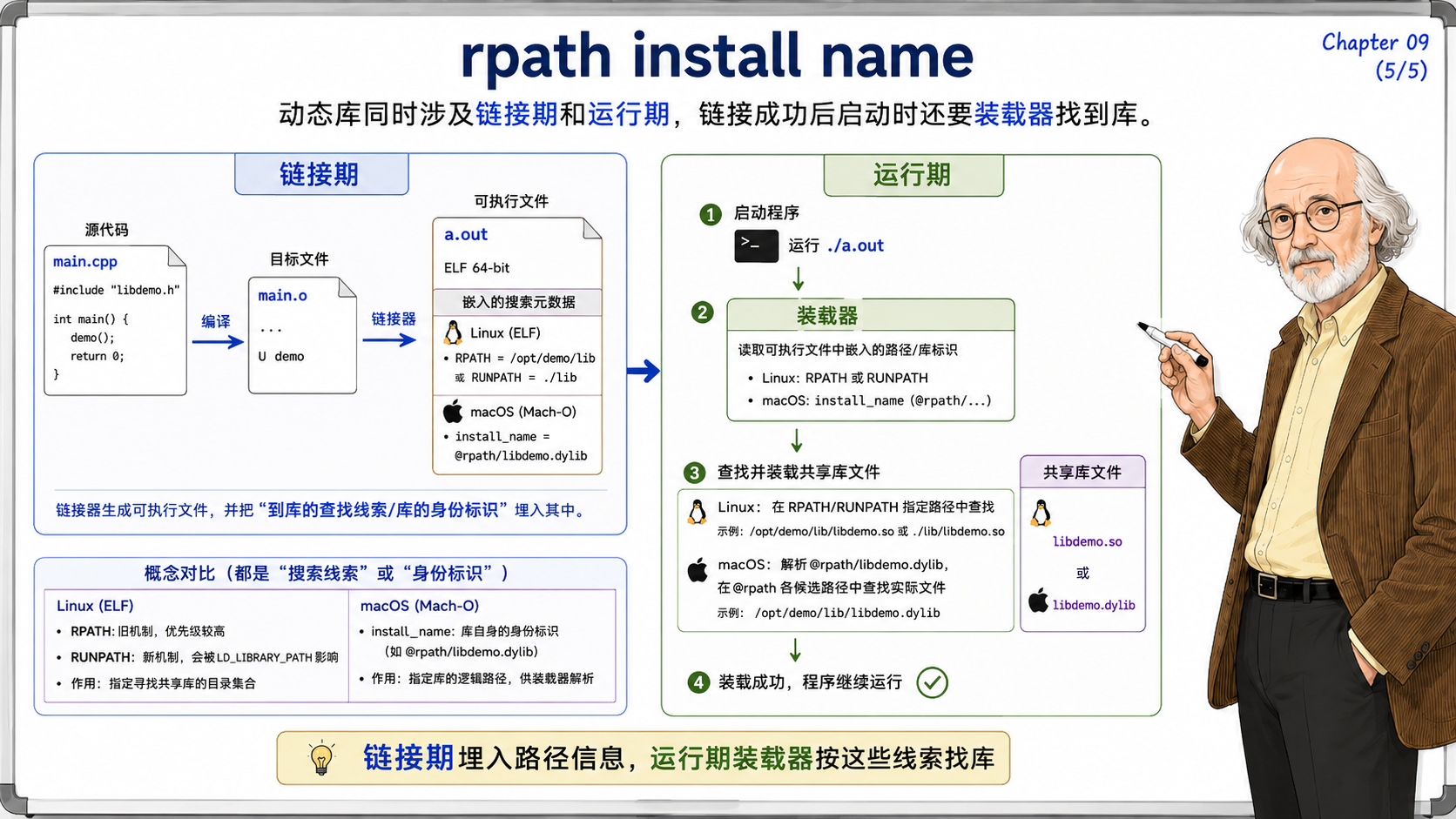
Task: Click the 可执行文件 label
Action: [x=511, y=201]
